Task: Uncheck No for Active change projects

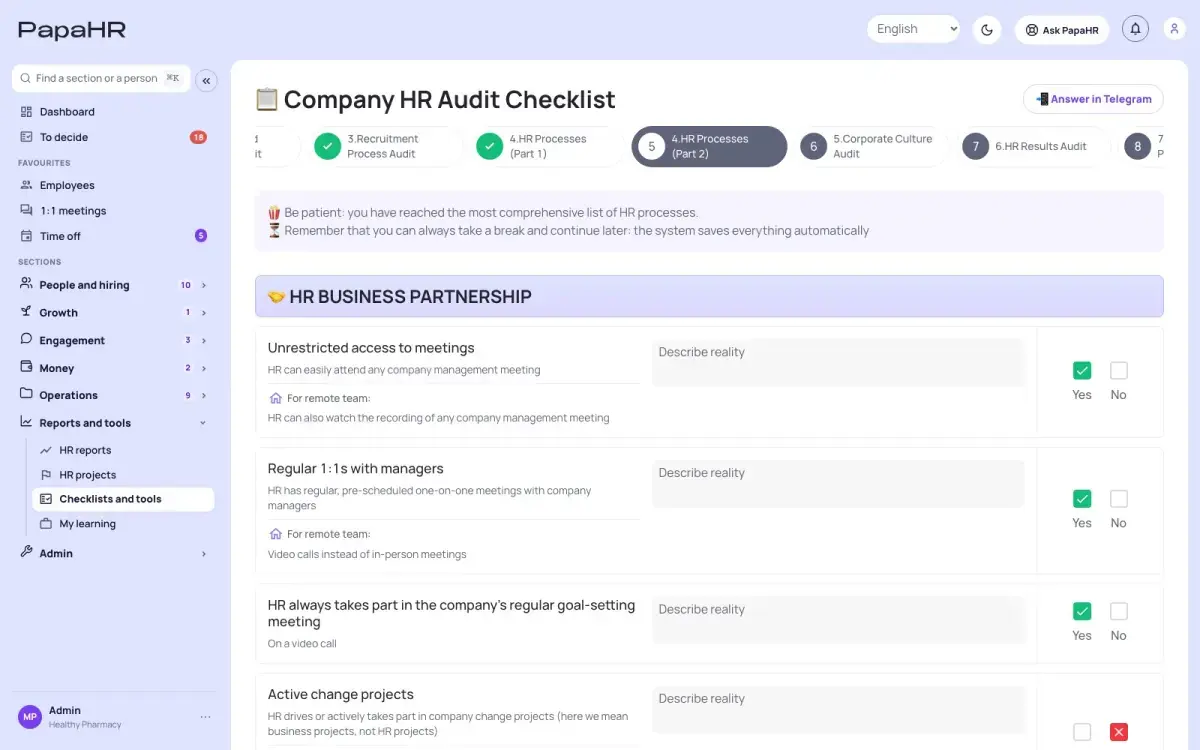Action: [x=1119, y=732]
